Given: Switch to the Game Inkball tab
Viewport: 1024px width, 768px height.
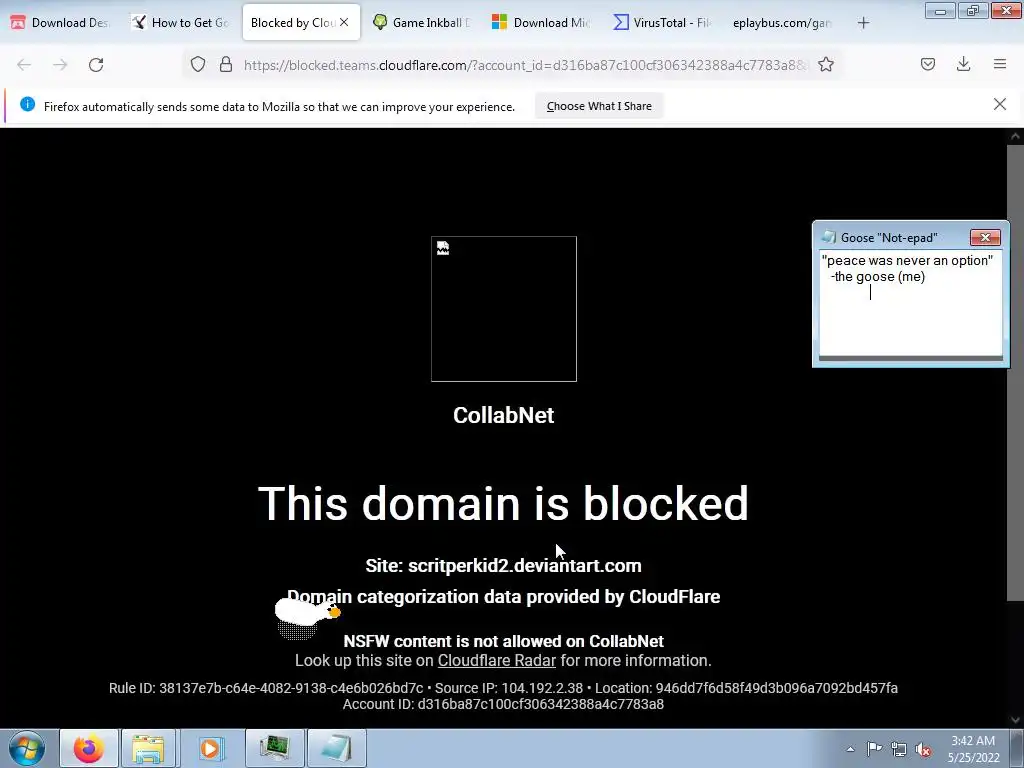Looking at the screenshot, I should [x=421, y=23].
